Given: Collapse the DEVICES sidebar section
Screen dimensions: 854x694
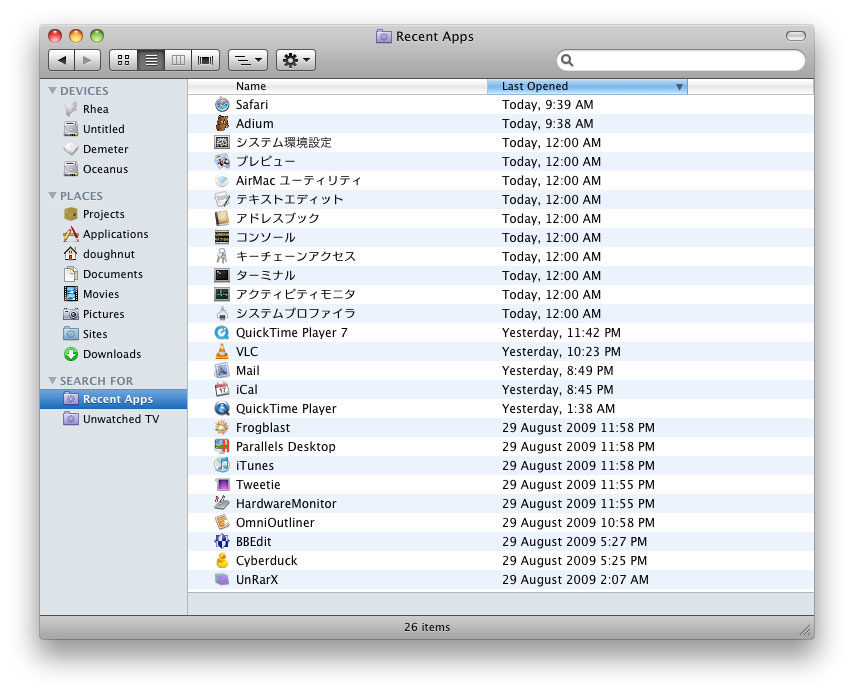Looking at the screenshot, I should click(53, 91).
